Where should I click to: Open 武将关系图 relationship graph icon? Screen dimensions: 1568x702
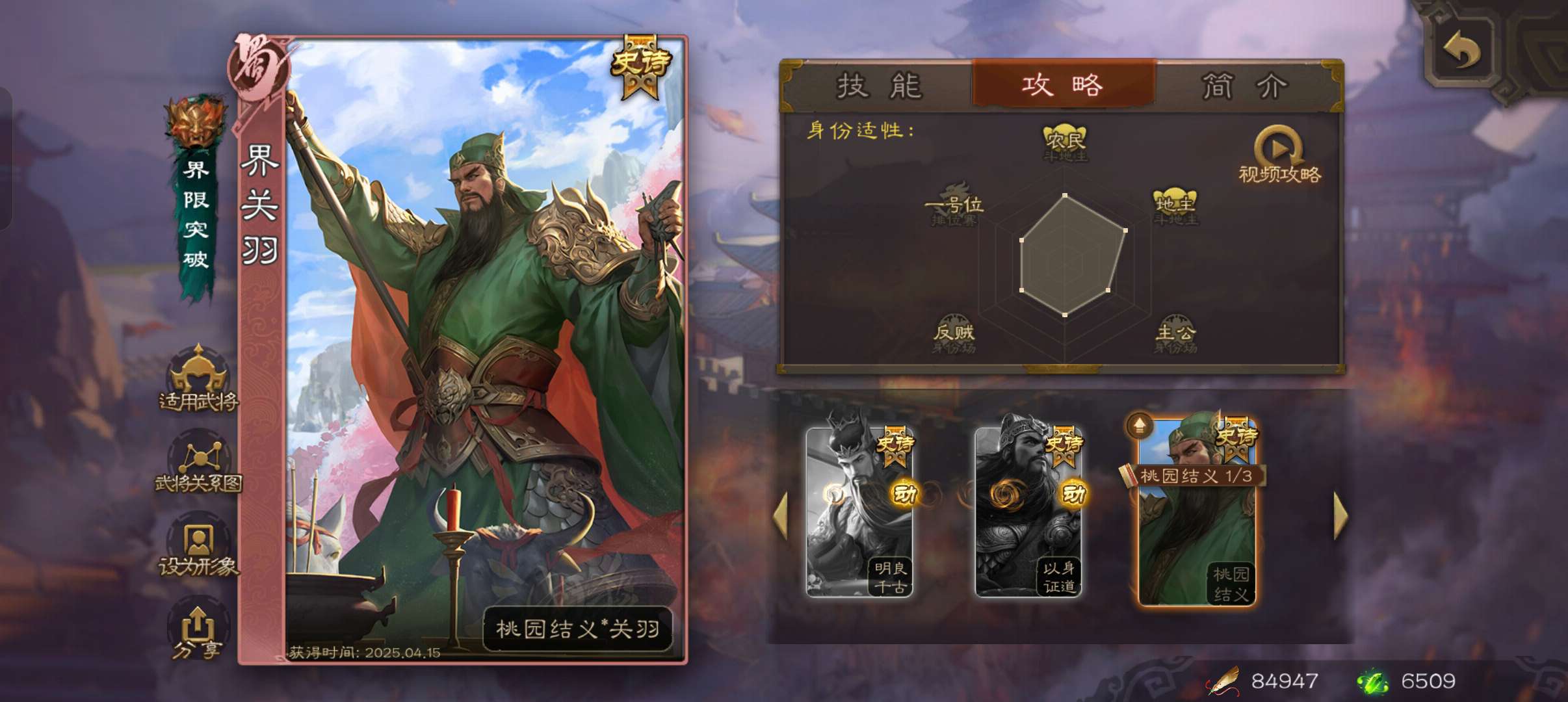point(198,465)
